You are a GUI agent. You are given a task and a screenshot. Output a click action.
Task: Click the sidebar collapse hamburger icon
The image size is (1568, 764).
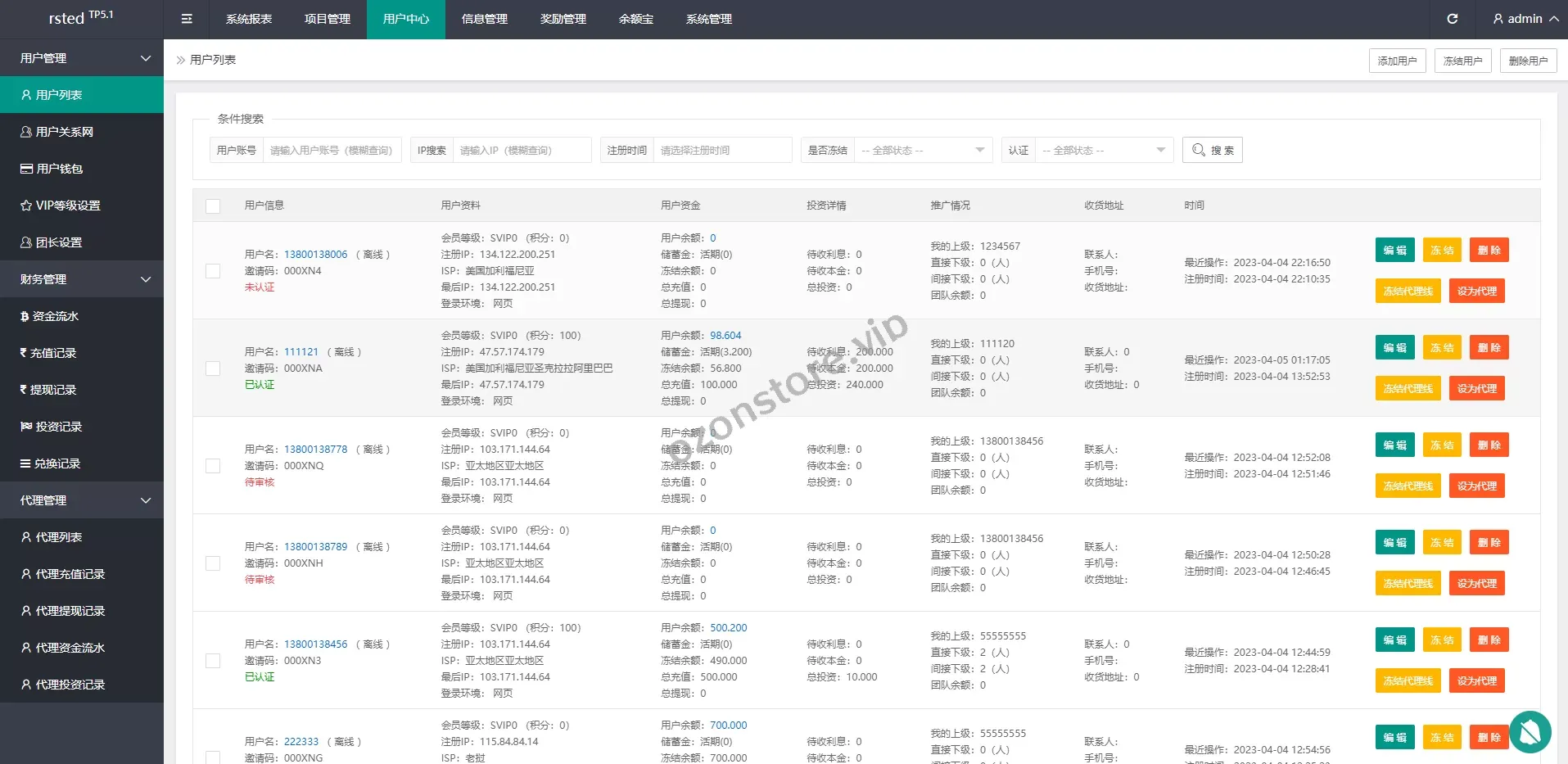pos(187,19)
